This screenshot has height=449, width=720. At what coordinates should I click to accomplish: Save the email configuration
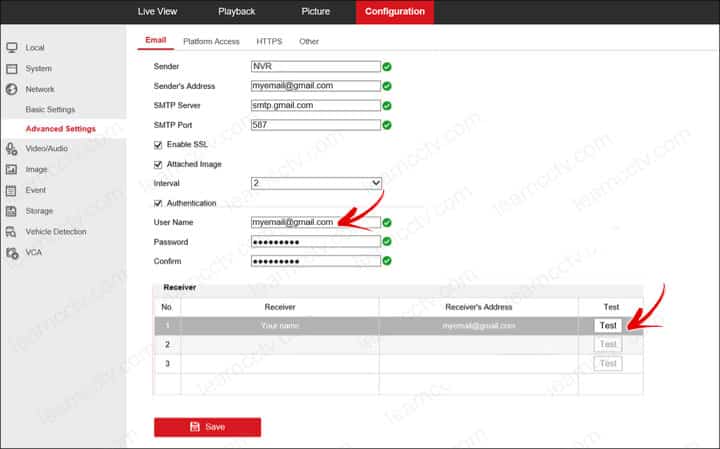207,427
